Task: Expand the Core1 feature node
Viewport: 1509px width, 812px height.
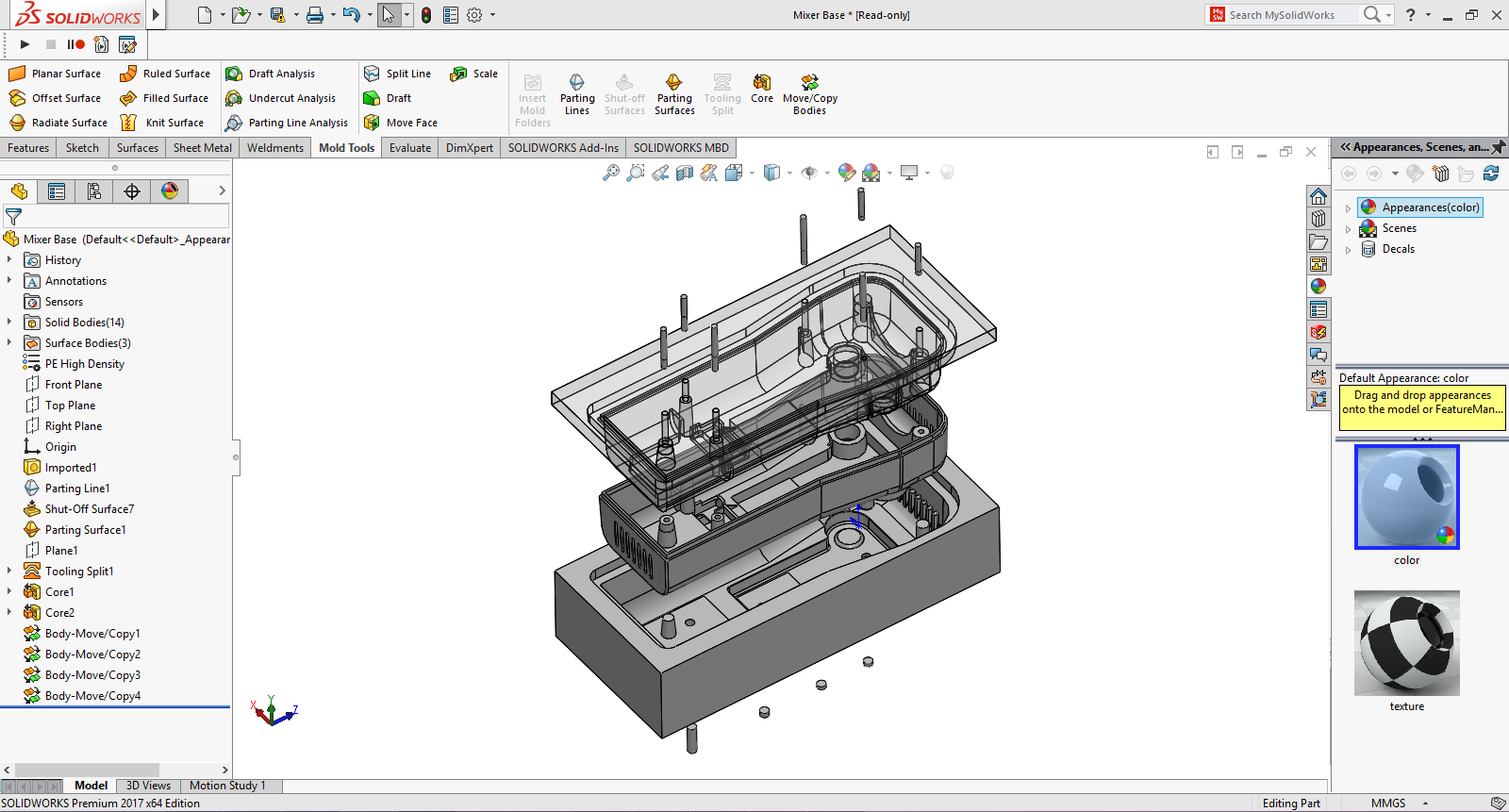Action: (9, 591)
